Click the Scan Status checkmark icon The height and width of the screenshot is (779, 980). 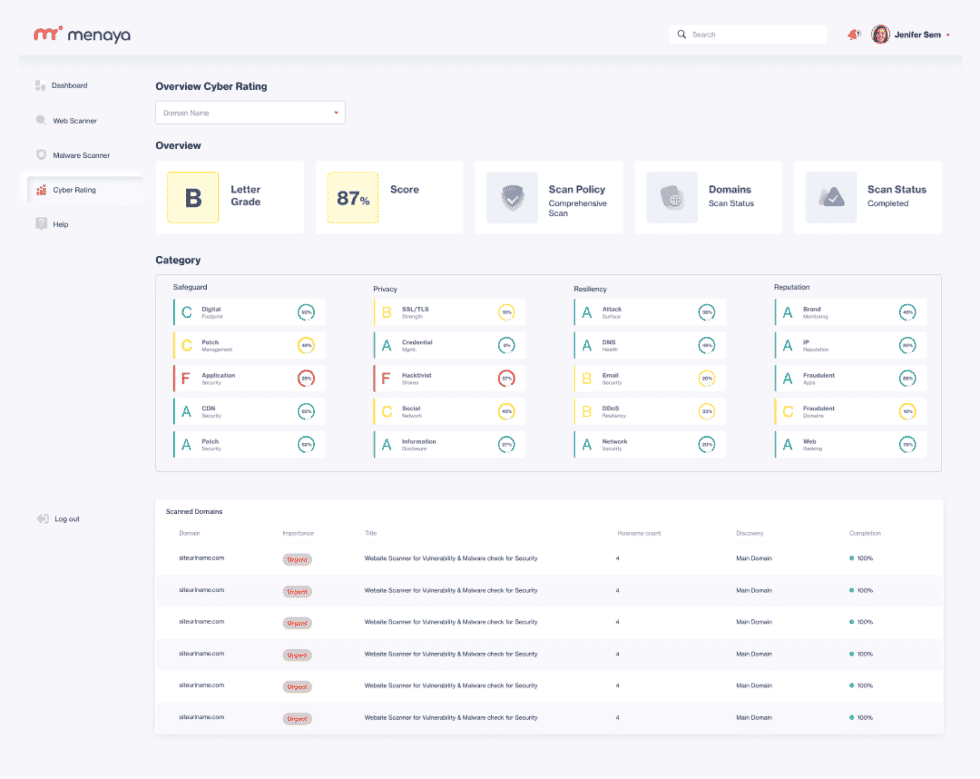[829, 197]
